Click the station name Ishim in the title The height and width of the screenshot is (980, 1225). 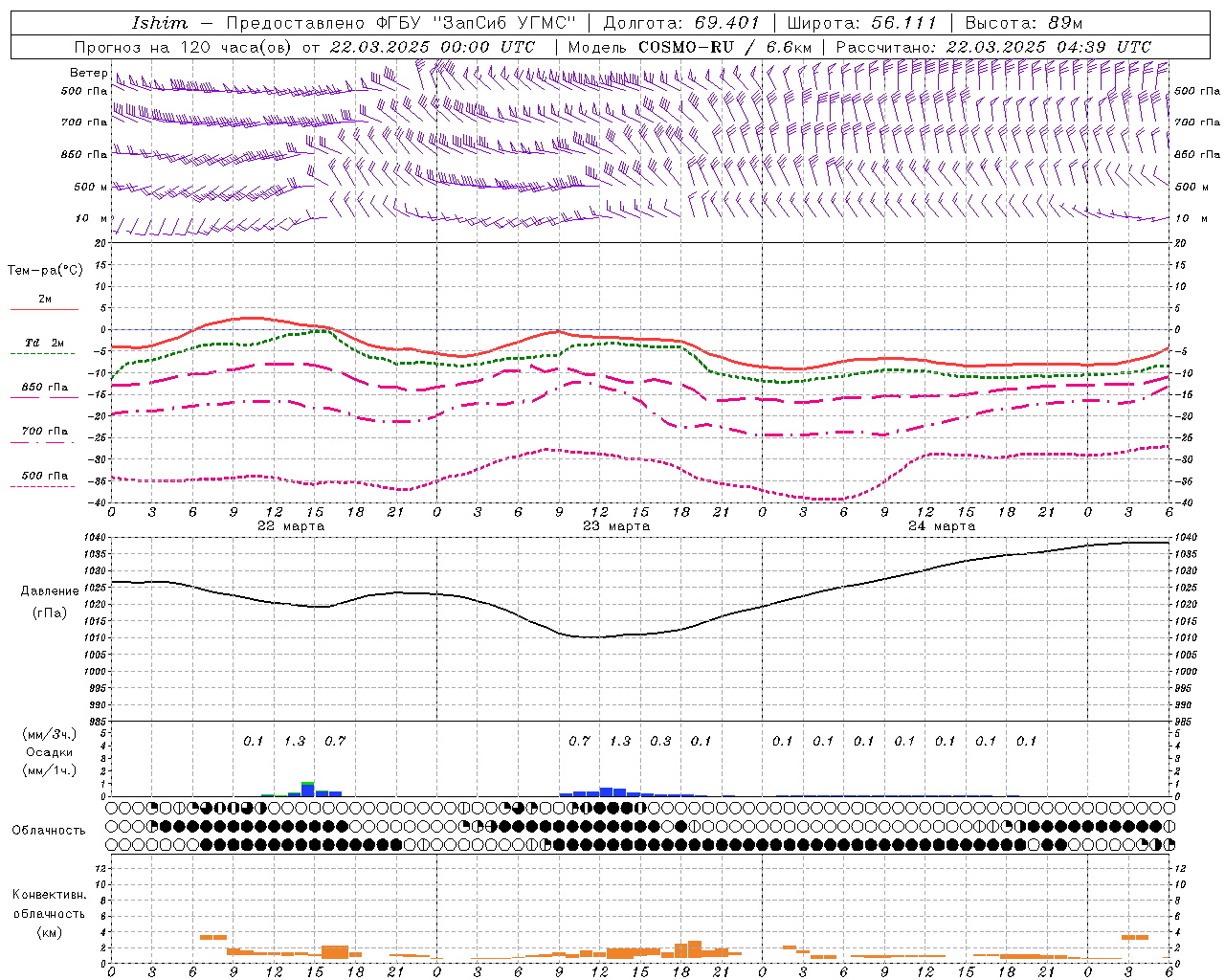click(160, 23)
